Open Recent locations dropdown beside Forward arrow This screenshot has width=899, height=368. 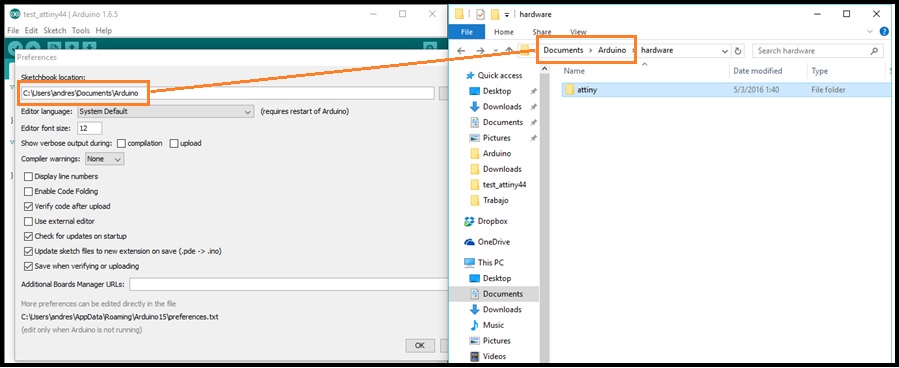[495, 50]
